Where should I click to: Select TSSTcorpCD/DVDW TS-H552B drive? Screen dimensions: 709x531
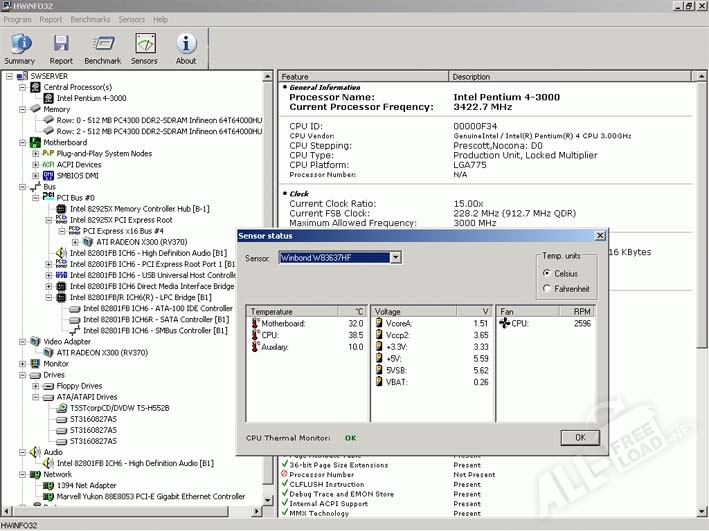click(119, 408)
